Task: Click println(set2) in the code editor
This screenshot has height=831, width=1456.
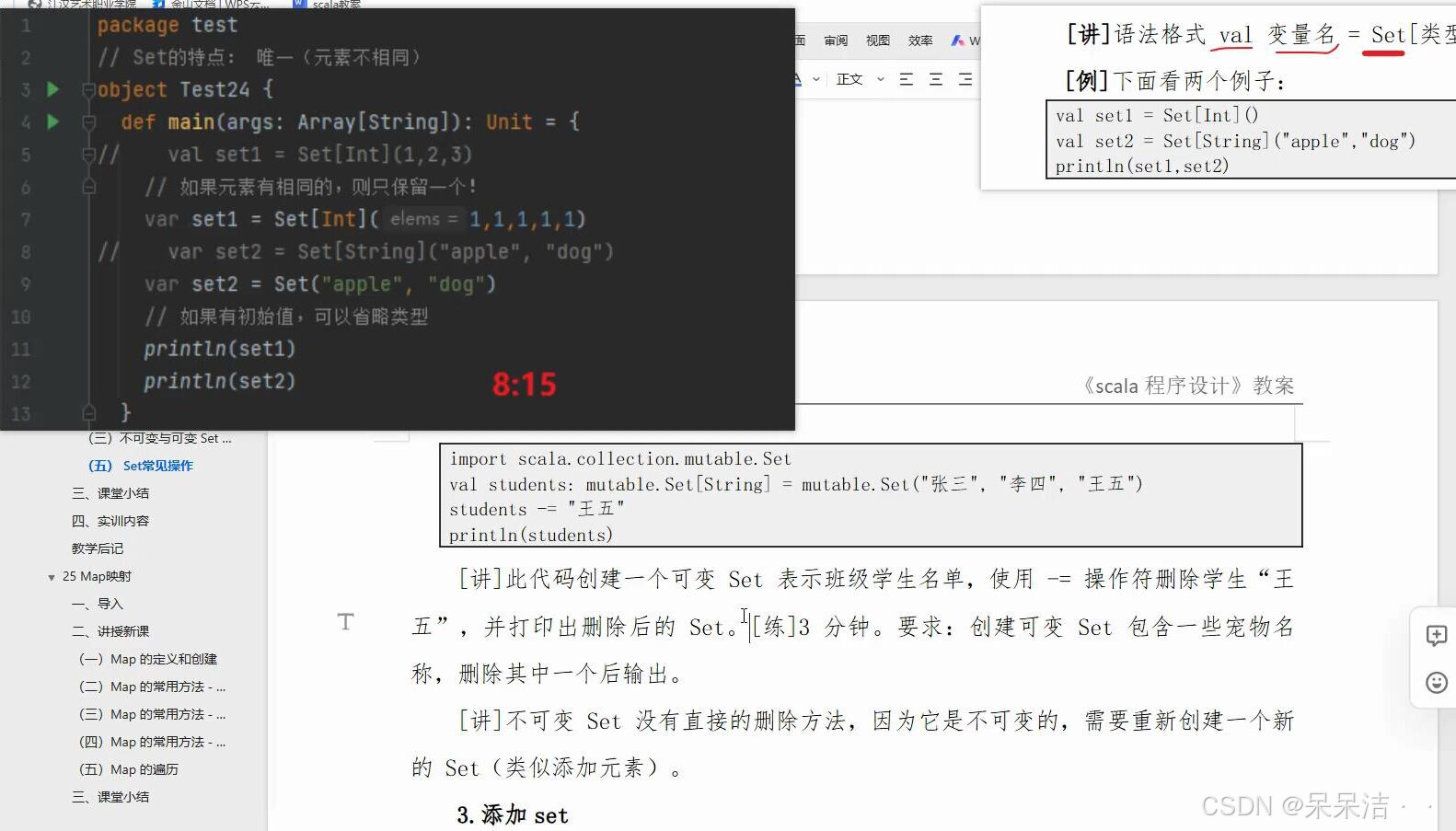Action: pyautogui.click(x=219, y=381)
